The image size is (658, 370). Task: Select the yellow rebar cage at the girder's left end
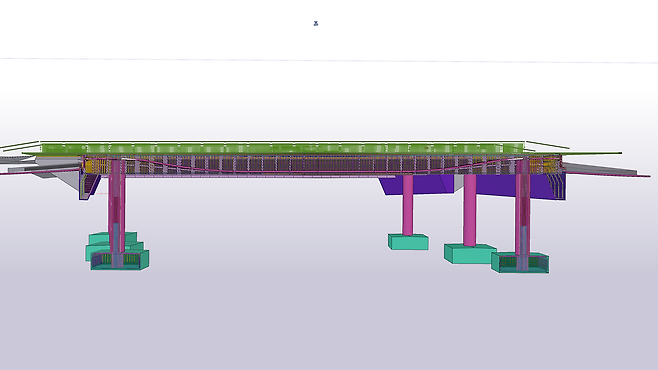(x=95, y=165)
